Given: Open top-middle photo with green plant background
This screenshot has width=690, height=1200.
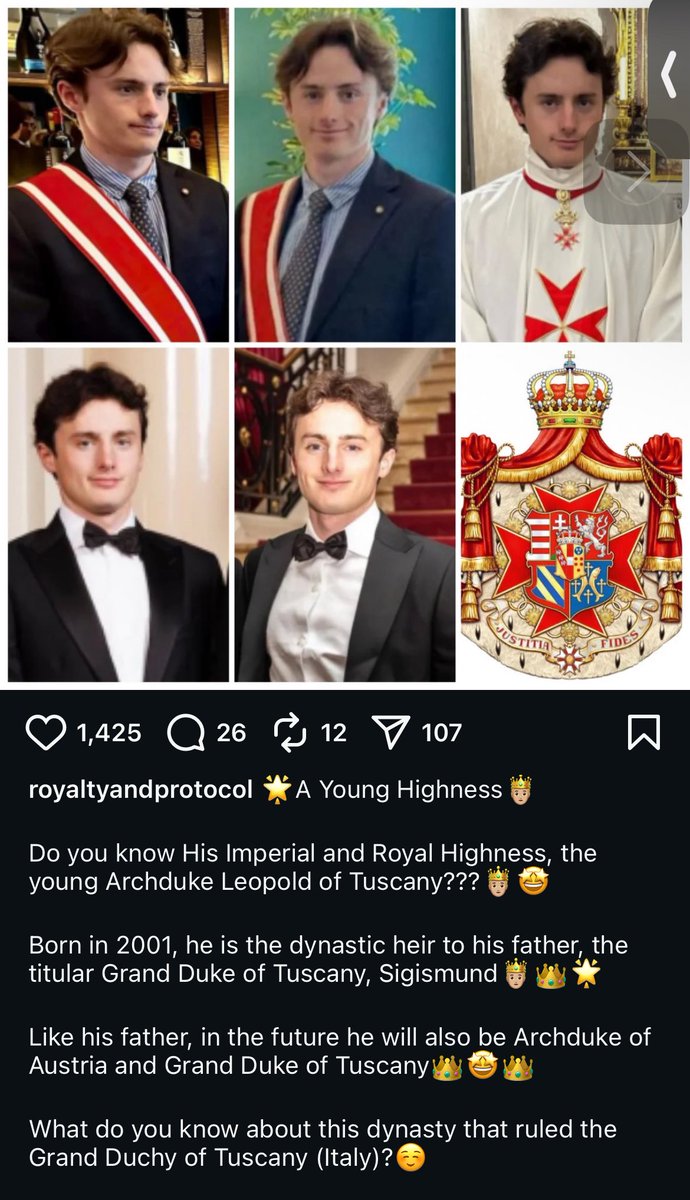Looking at the screenshot, I should point(345,175).
